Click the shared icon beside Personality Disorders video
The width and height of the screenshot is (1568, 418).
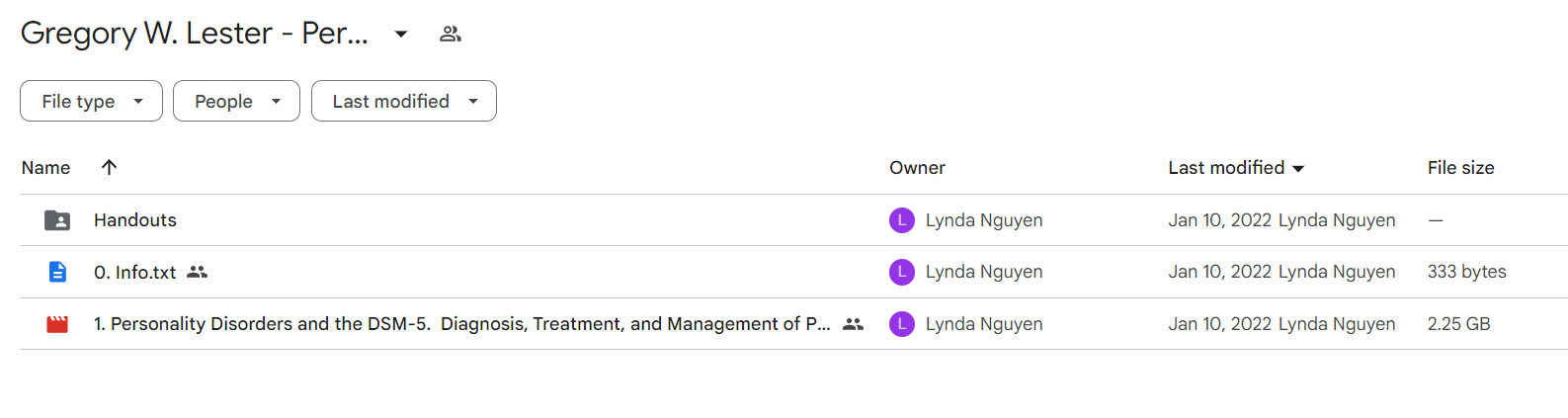point(853,324)
